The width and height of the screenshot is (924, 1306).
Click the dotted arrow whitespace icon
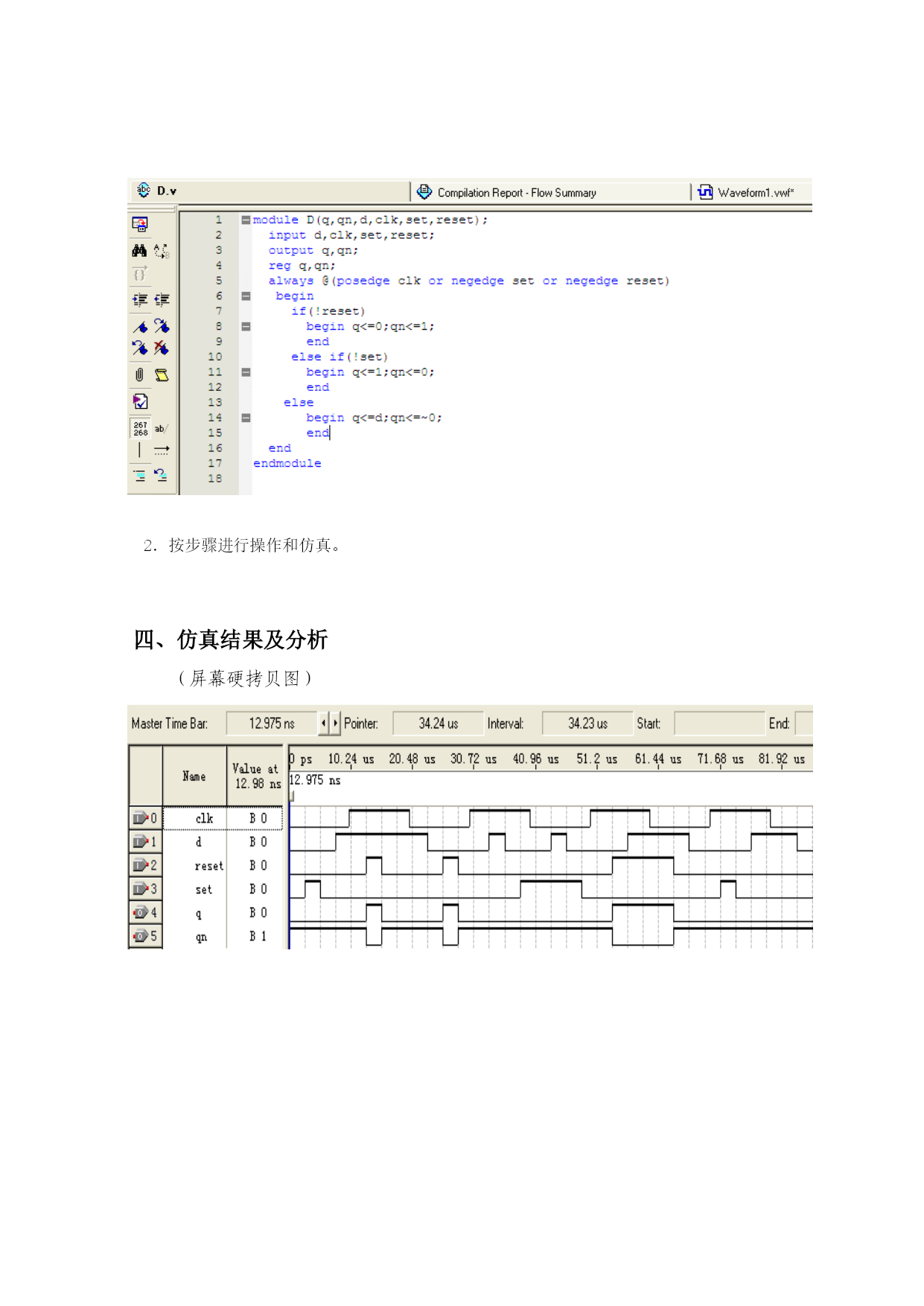pyautogui.click(x=161, y=450)
